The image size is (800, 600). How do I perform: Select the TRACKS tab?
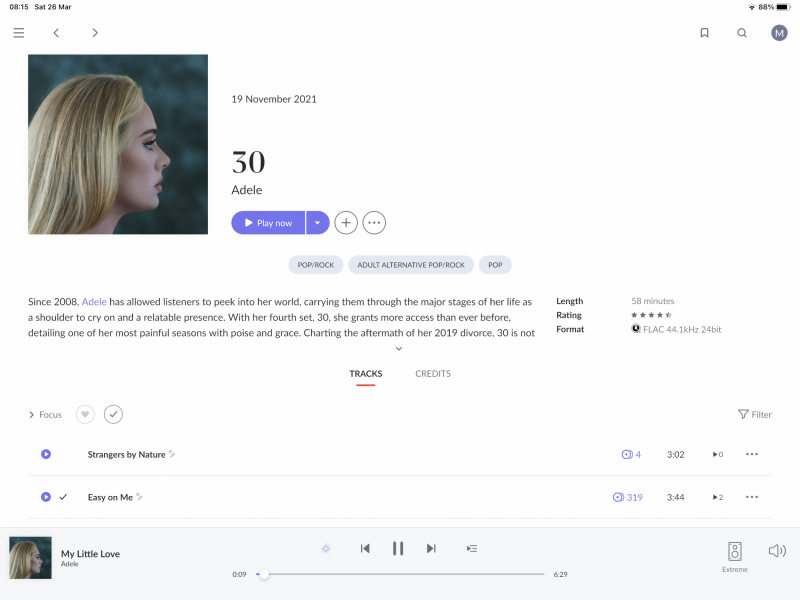365,374
